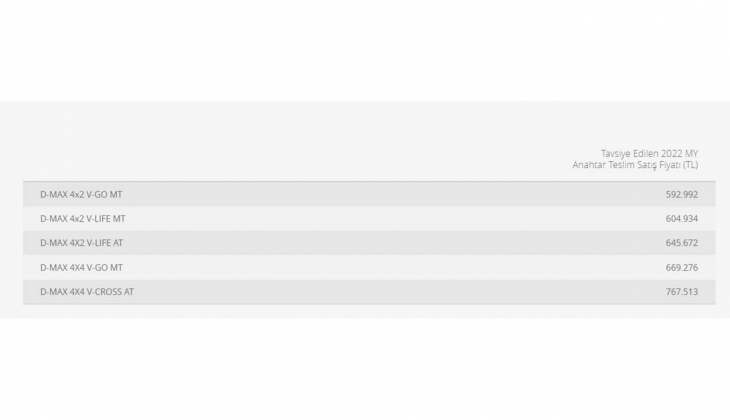Click the 645.672 price figure

(681, 243)
